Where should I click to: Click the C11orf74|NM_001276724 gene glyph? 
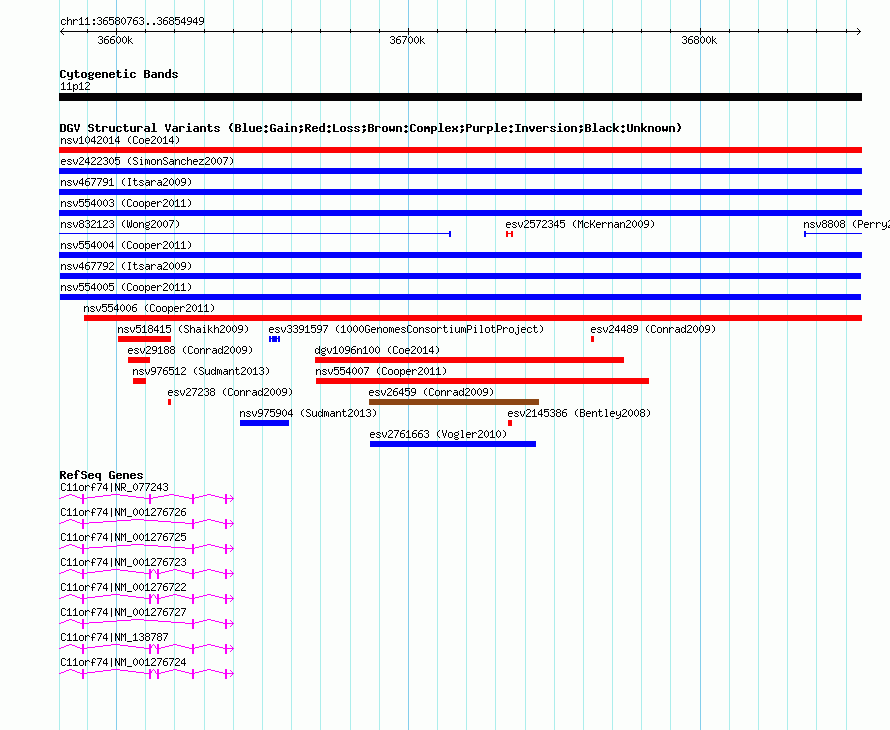click(146, 674)
